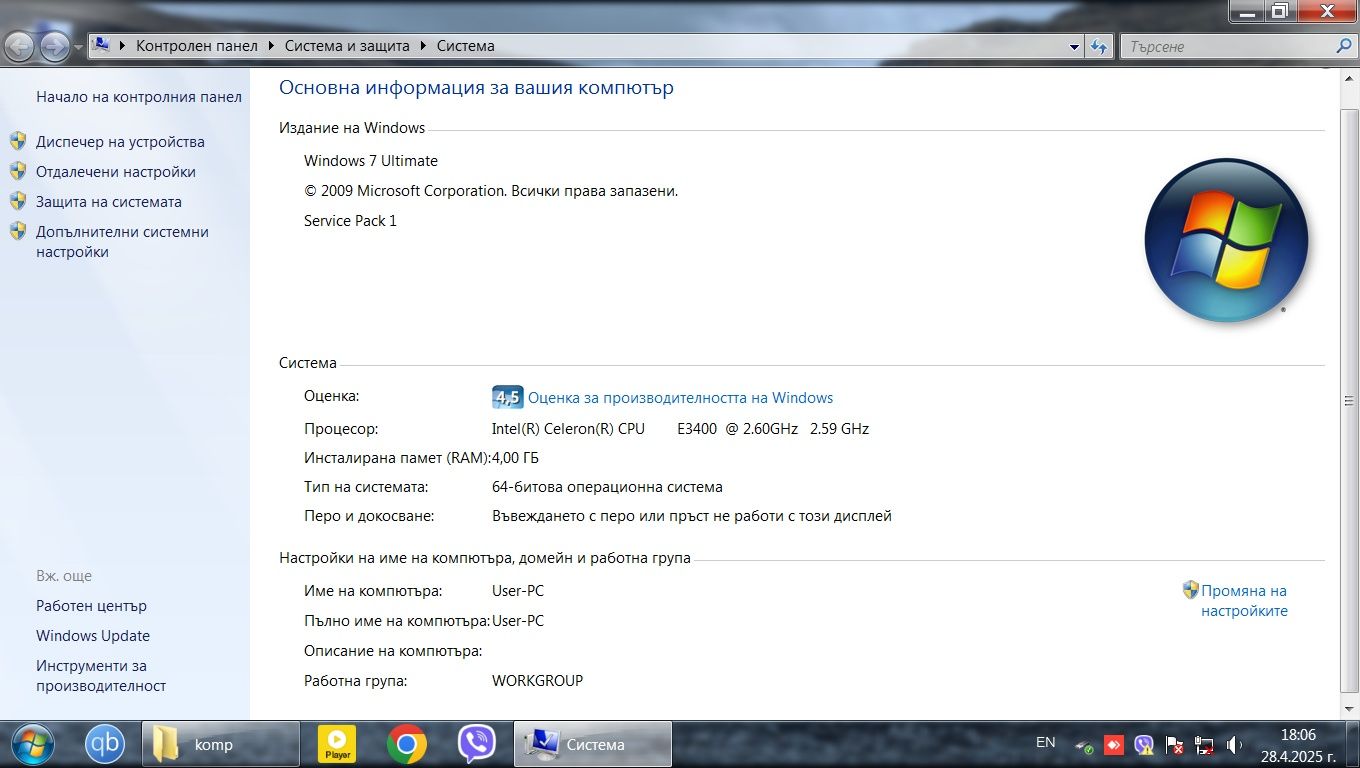This screenshot has width=1360, height=768.
Task: Open Action Center flag tray icon
Action: (1175, 745)
